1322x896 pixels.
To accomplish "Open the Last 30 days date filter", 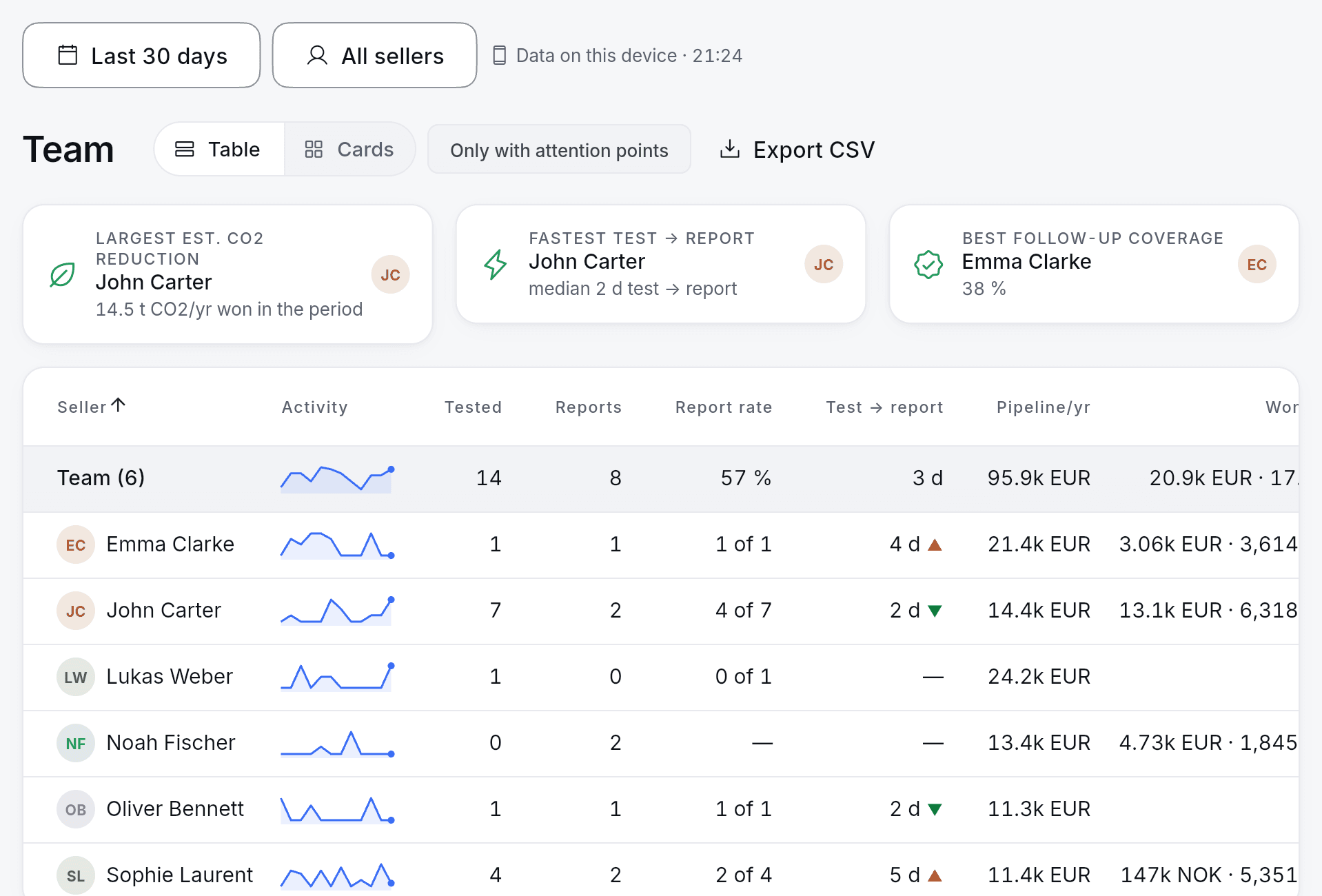I will [x=141, y=55].
